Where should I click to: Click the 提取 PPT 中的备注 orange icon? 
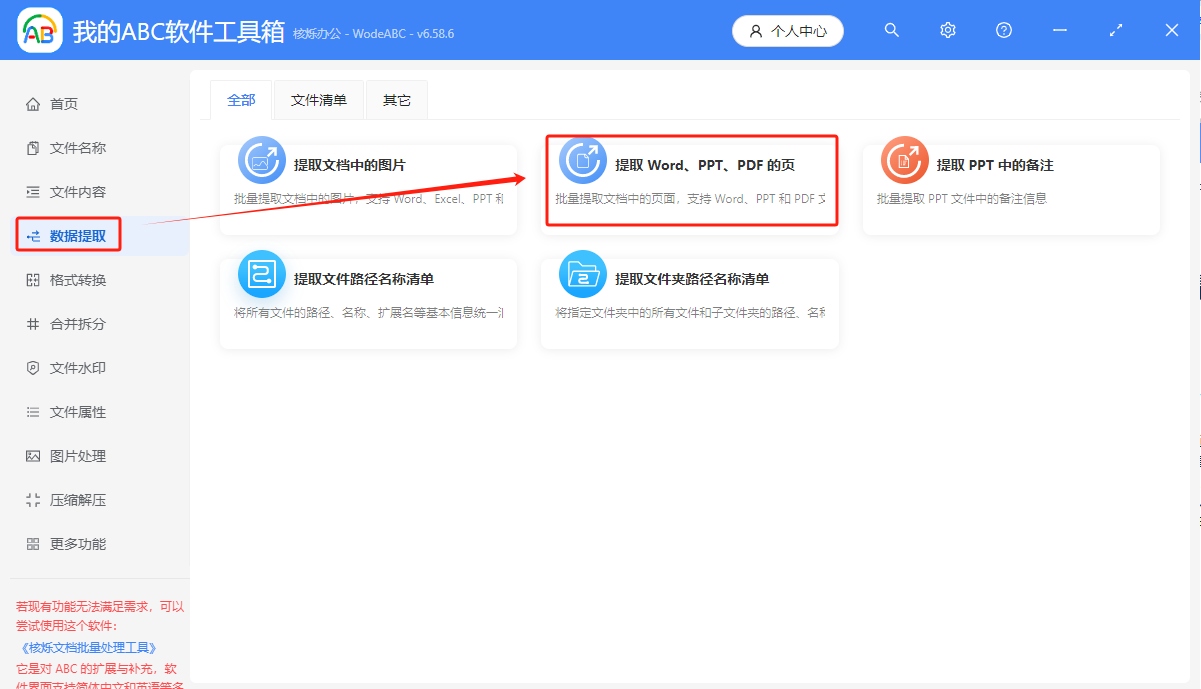pyautogui.click(x=904, y=160)
